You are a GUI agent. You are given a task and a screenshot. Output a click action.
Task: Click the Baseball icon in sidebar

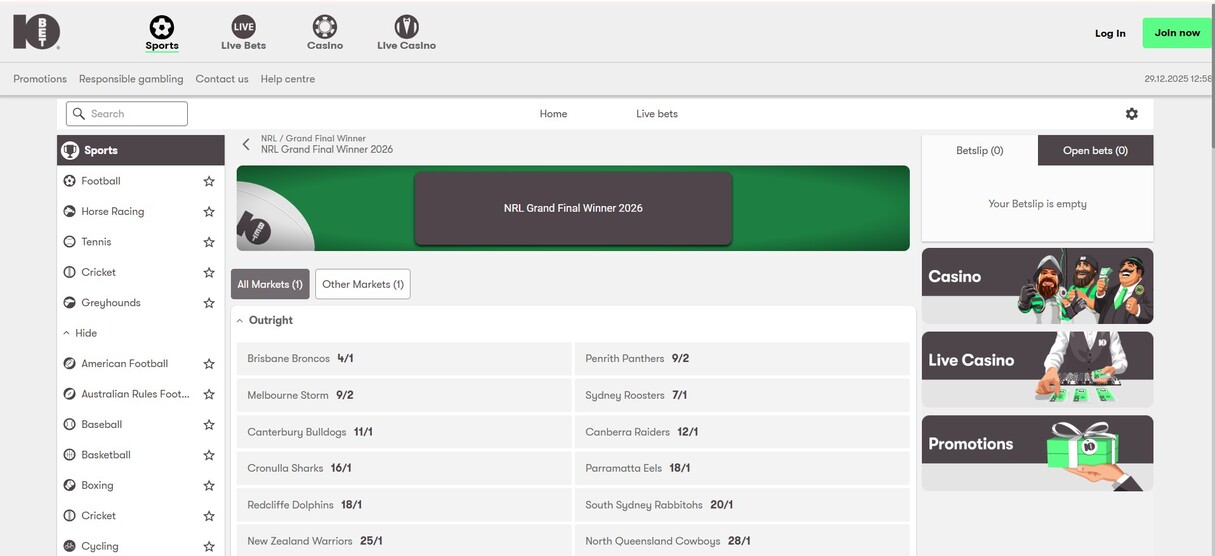point(69,425)
